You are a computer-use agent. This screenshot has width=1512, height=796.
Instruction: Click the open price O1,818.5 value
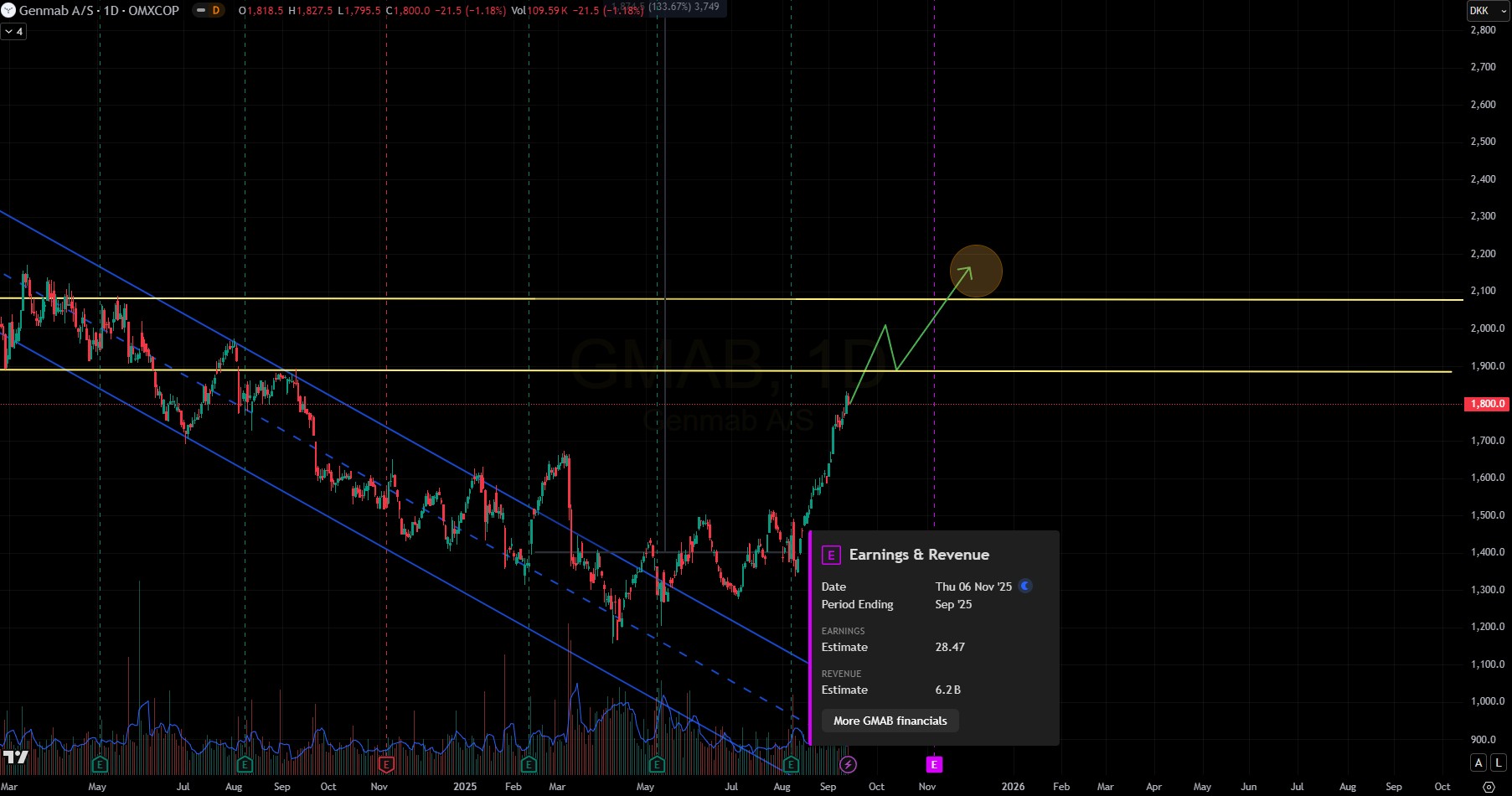(x=261, y=11)
